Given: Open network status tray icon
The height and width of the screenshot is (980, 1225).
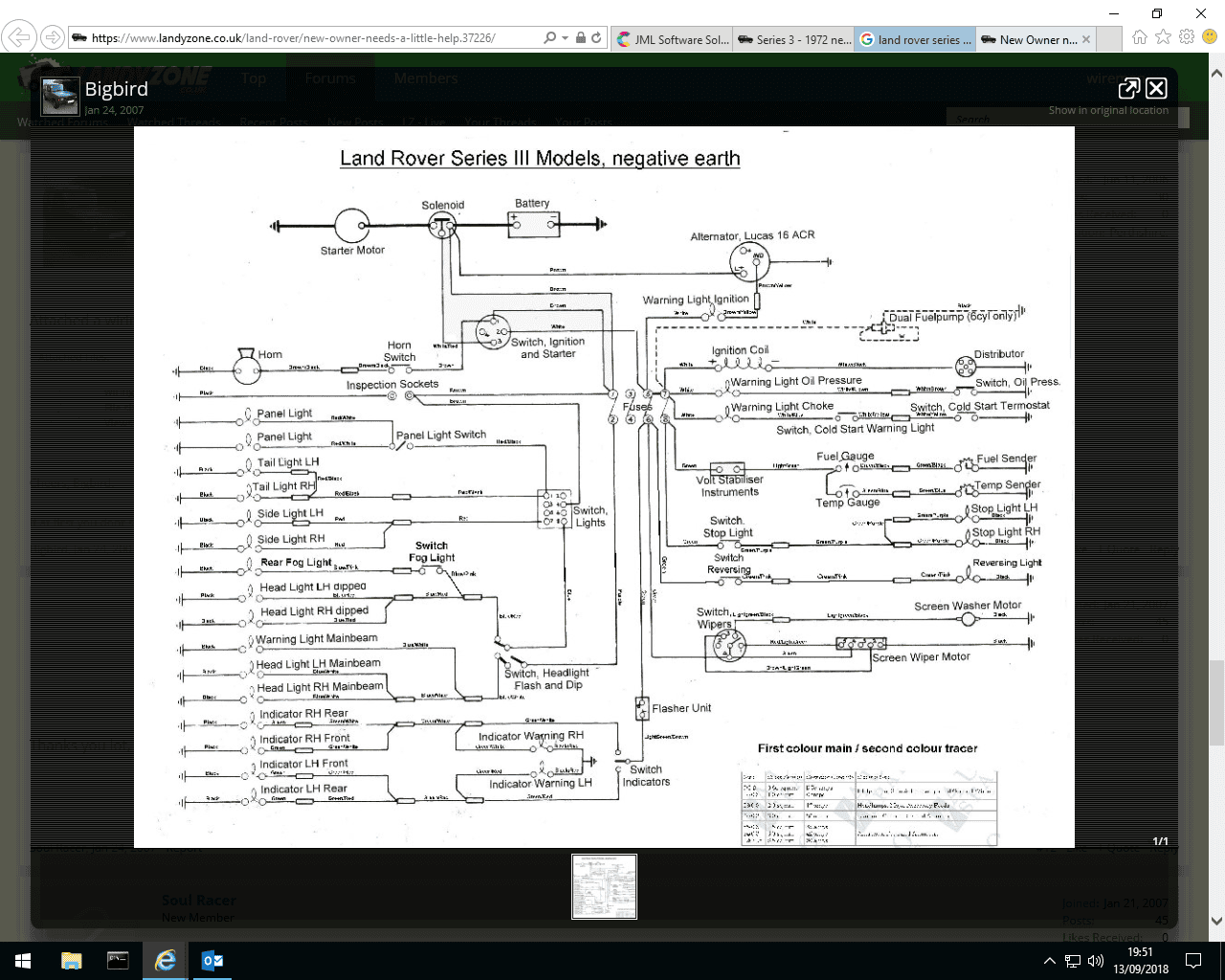Looking at the screenshot, I should pyautogui.click(x=1073, y=961).
